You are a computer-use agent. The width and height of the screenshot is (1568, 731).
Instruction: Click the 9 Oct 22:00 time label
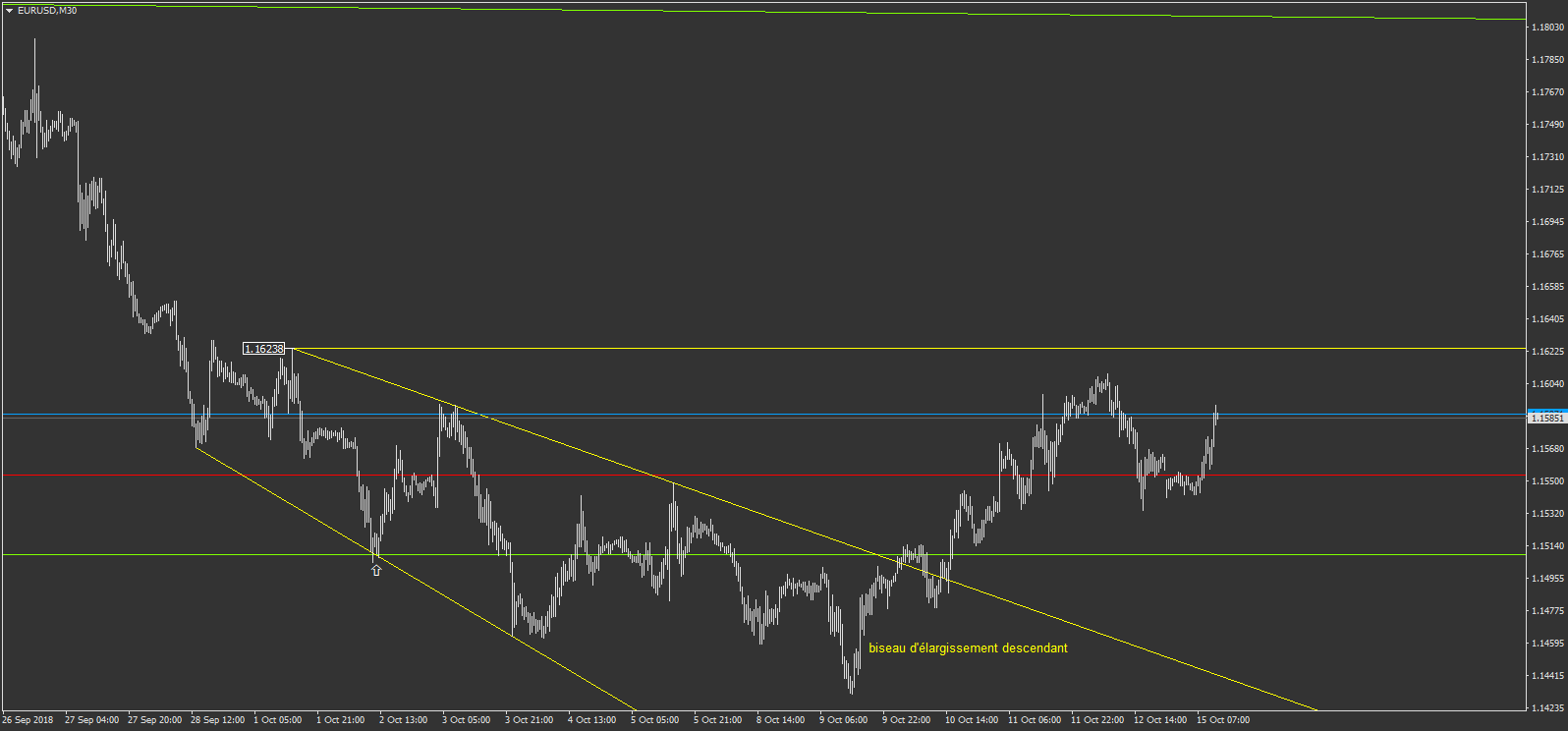point(907,720)
